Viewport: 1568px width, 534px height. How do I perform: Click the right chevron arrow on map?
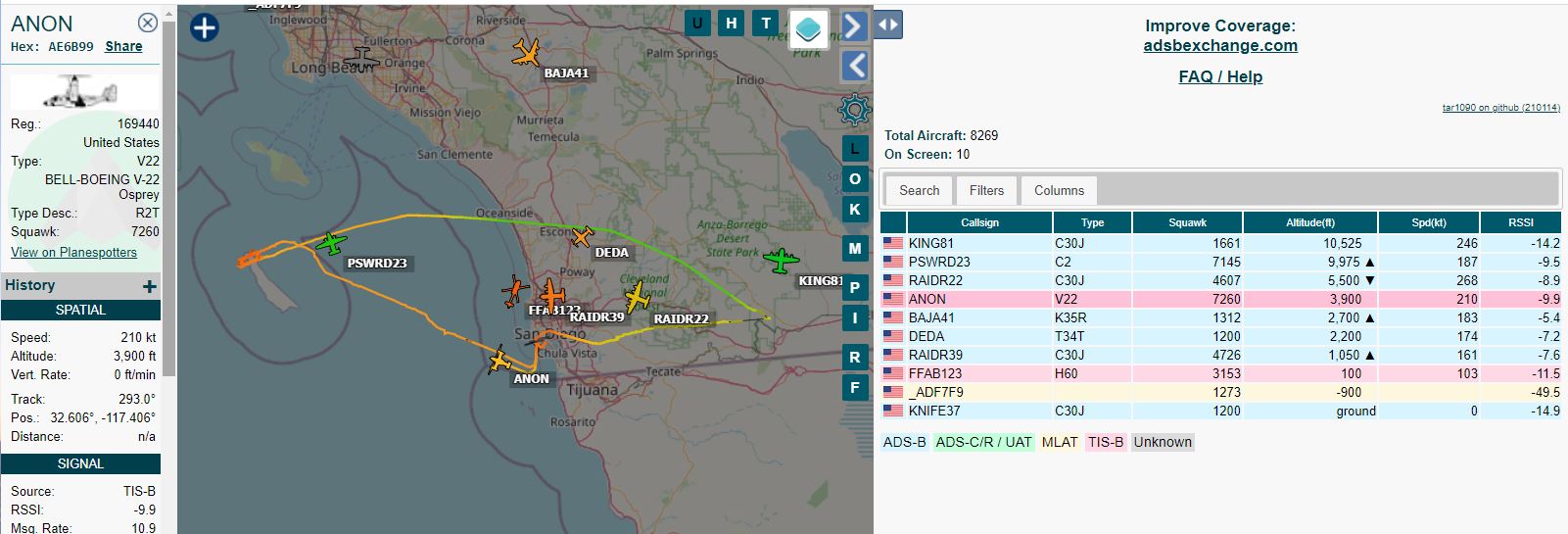click(x=855, y=25)
